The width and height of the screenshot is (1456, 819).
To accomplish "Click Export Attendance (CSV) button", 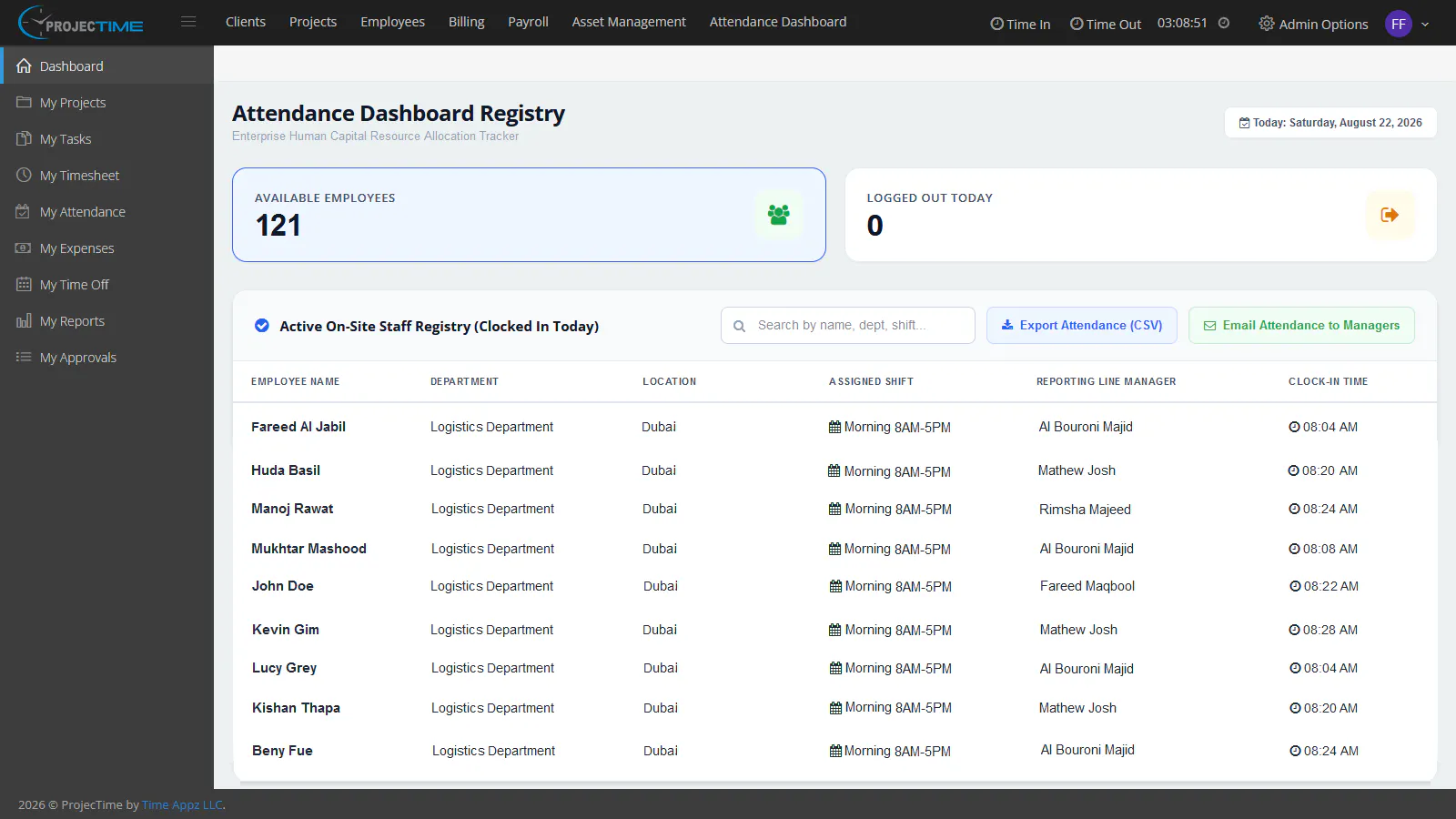I will pos(1082,326).
